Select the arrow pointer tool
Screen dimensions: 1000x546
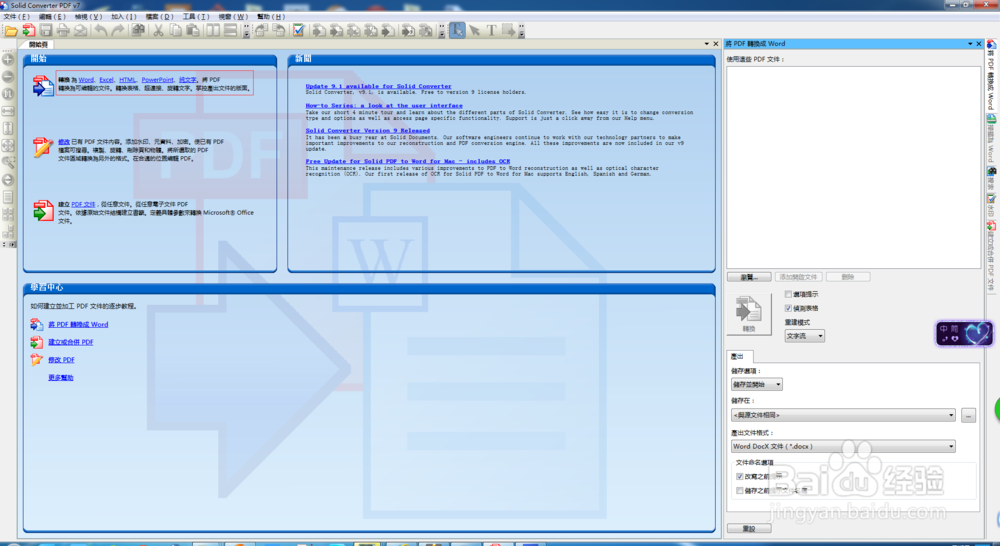click(474, 31)
